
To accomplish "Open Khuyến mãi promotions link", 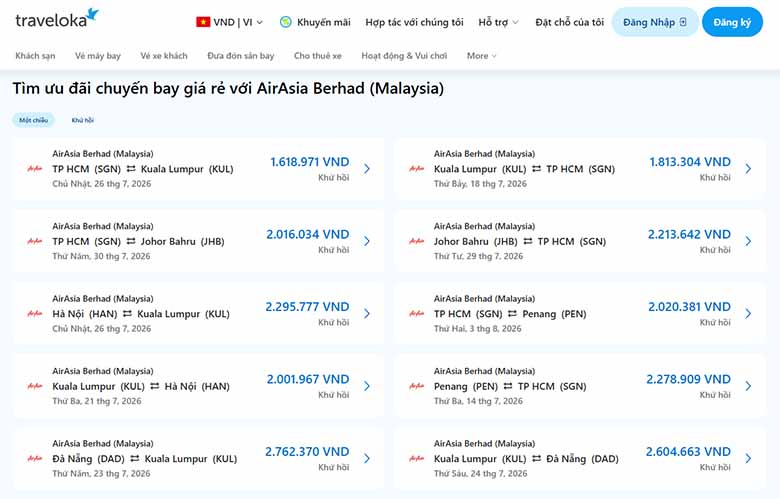I will pos(323,22).
